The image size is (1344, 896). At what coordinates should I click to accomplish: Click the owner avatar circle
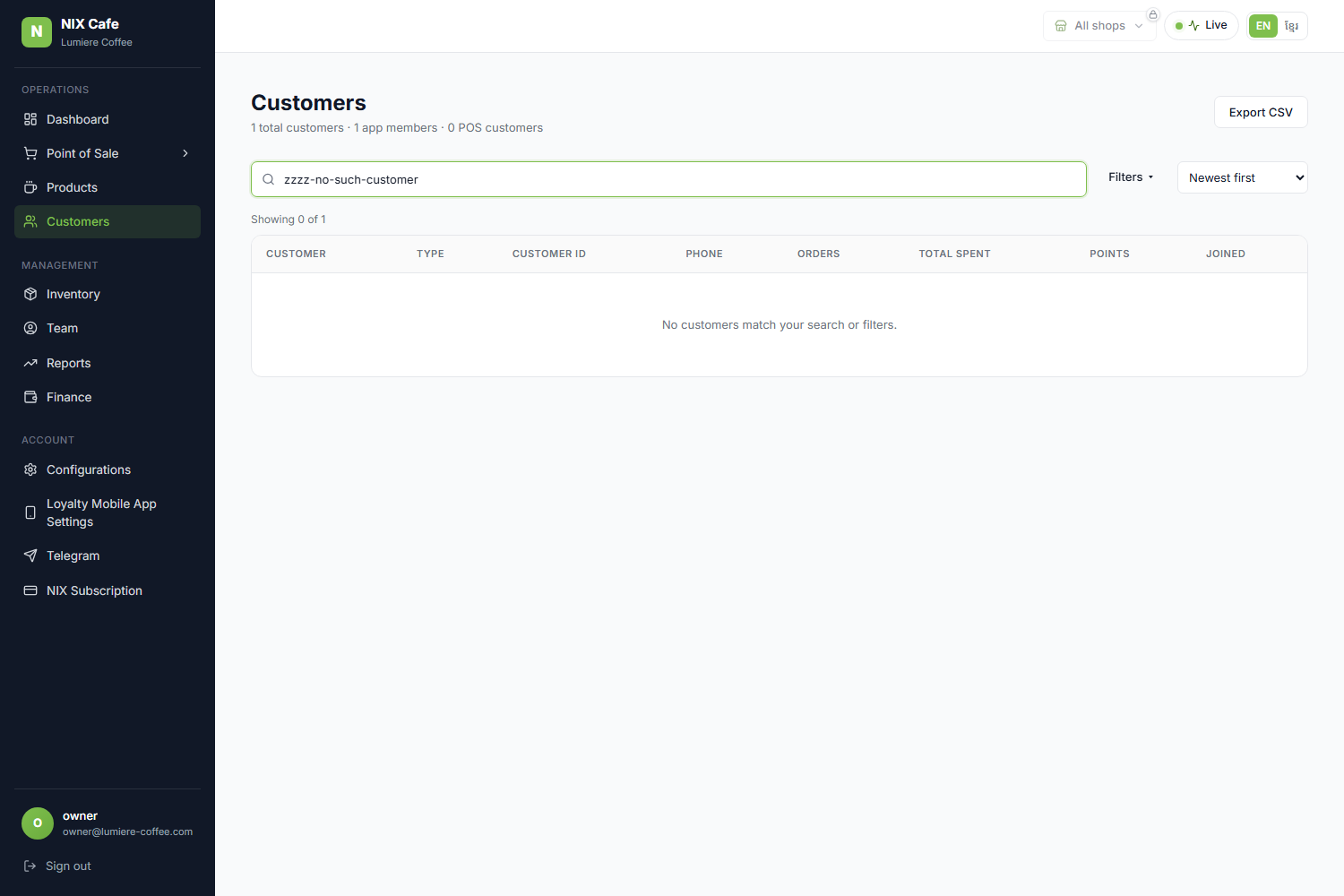[x=38, y=823]
